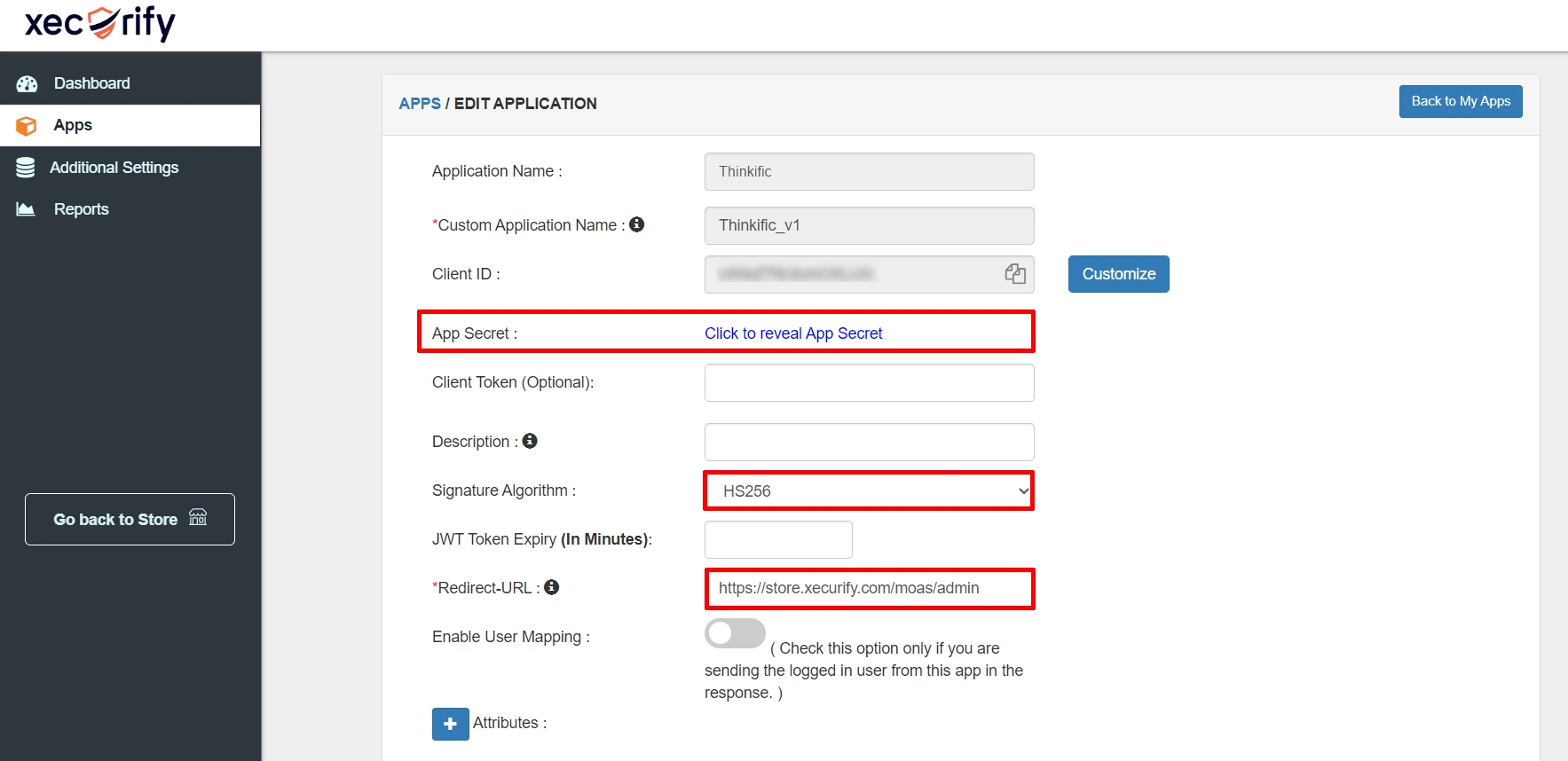Image resolution: width=1568 pixels, height=761 pixels.
Task: Click the Attributes label
Action: [509, 723]
